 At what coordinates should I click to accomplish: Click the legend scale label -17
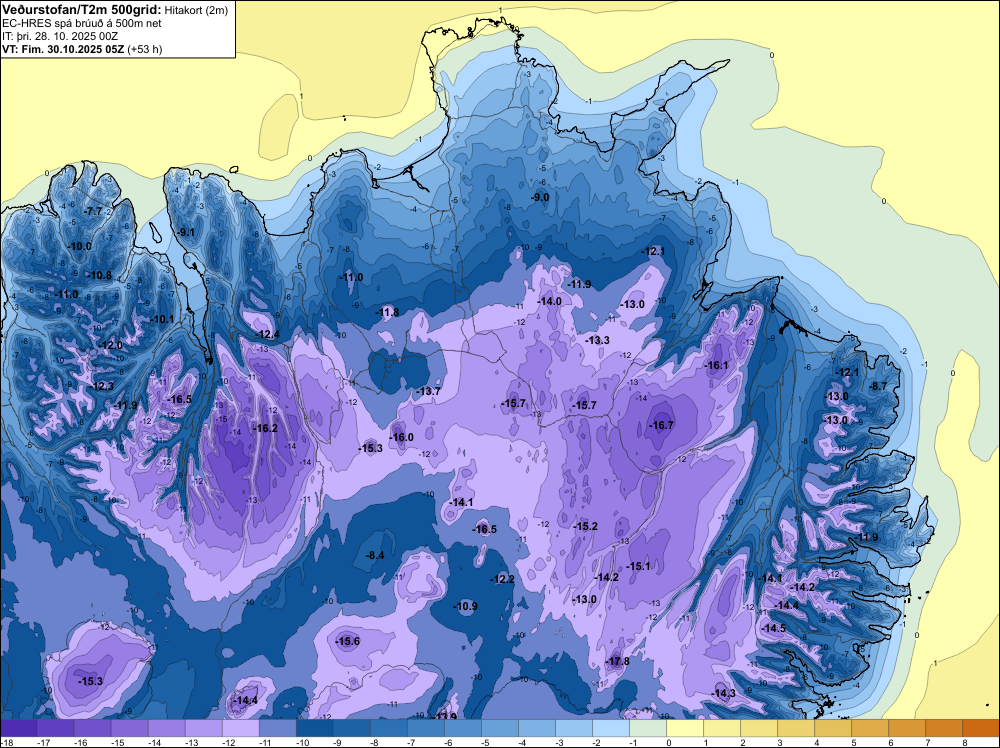pos(43,742)
